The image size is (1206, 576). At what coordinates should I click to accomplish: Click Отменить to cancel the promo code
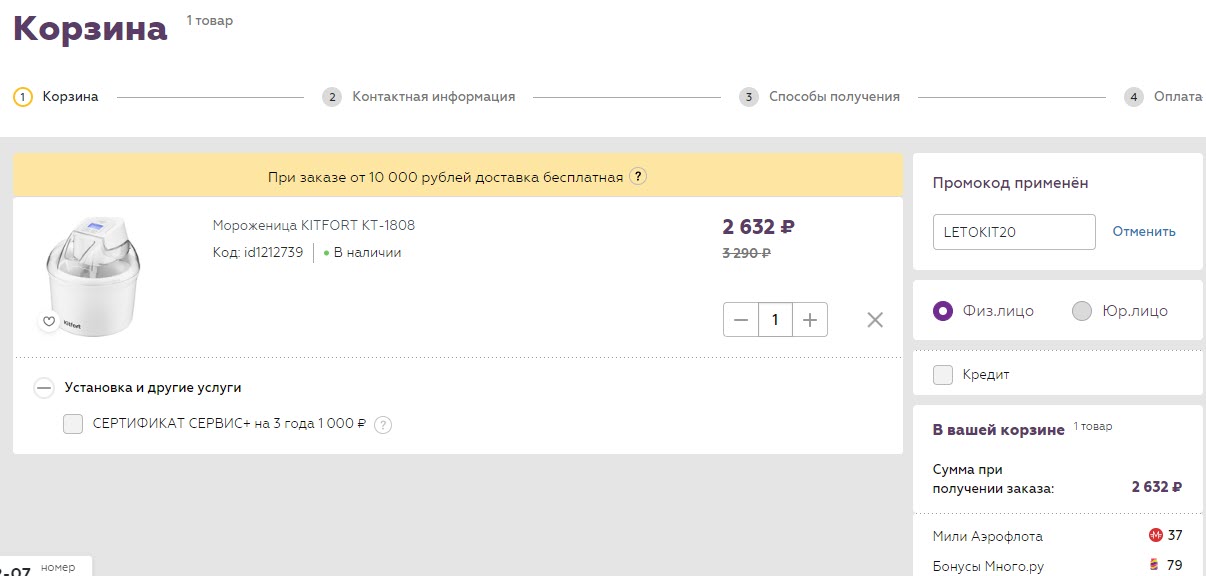[x=1144, y=231]
